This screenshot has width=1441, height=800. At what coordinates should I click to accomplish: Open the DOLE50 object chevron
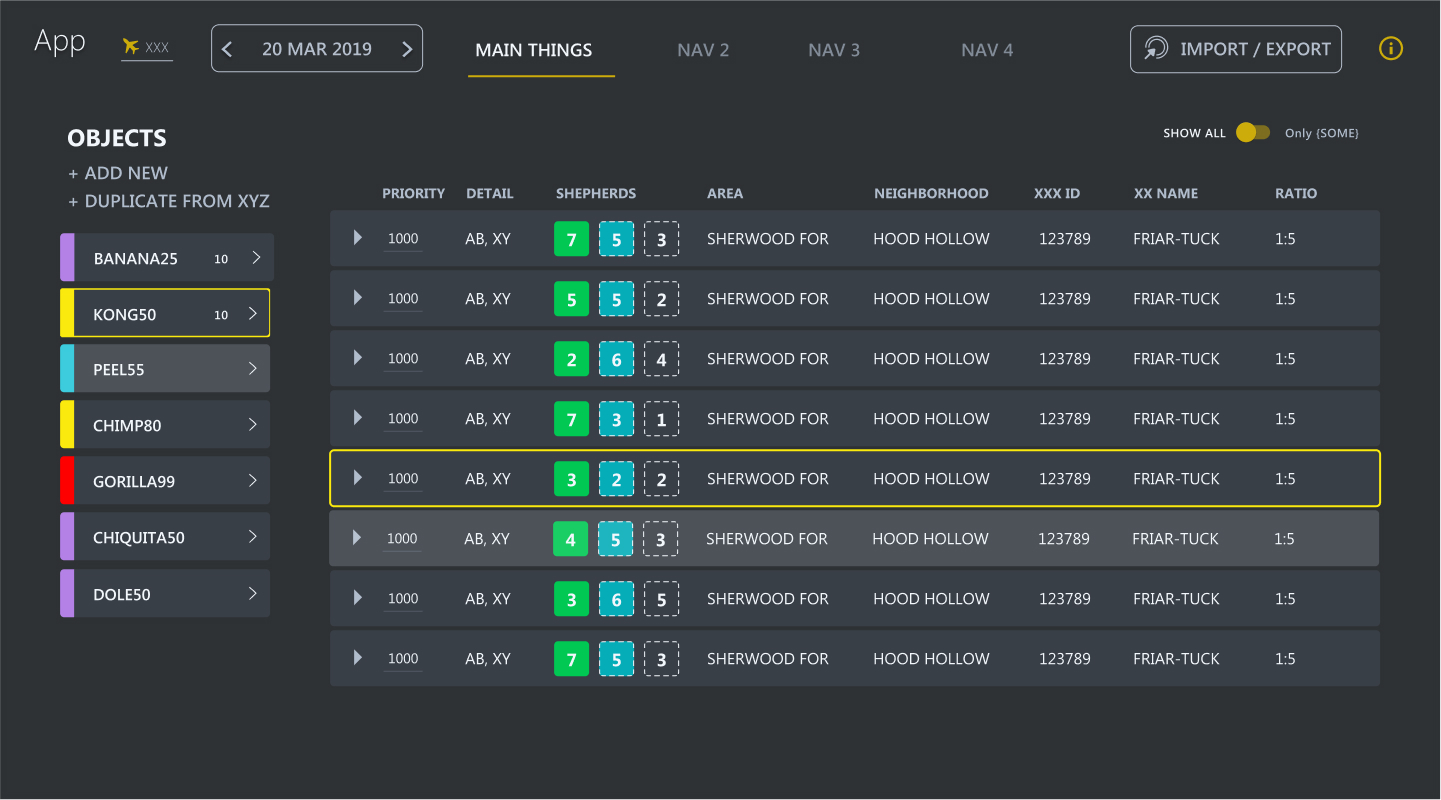coord(253,593)
